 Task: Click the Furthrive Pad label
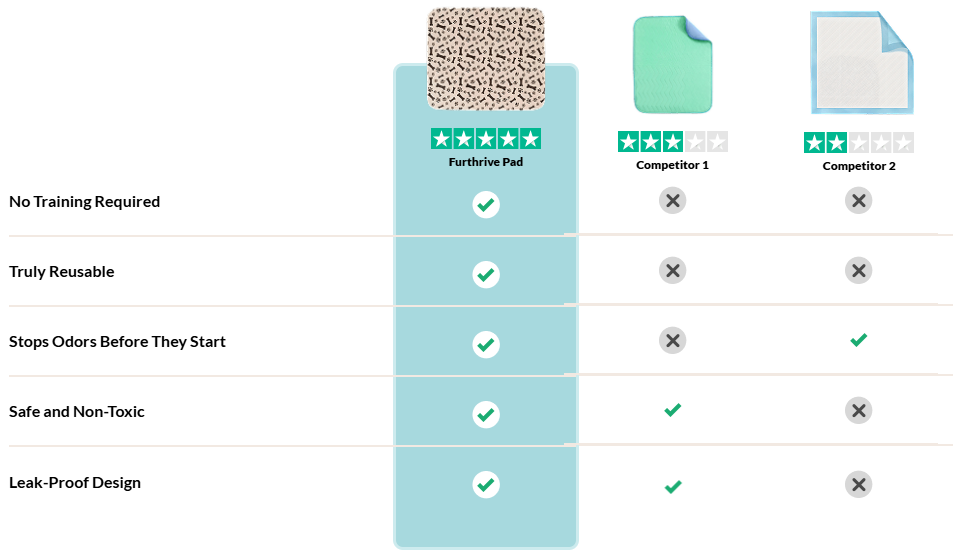point(486,162)
